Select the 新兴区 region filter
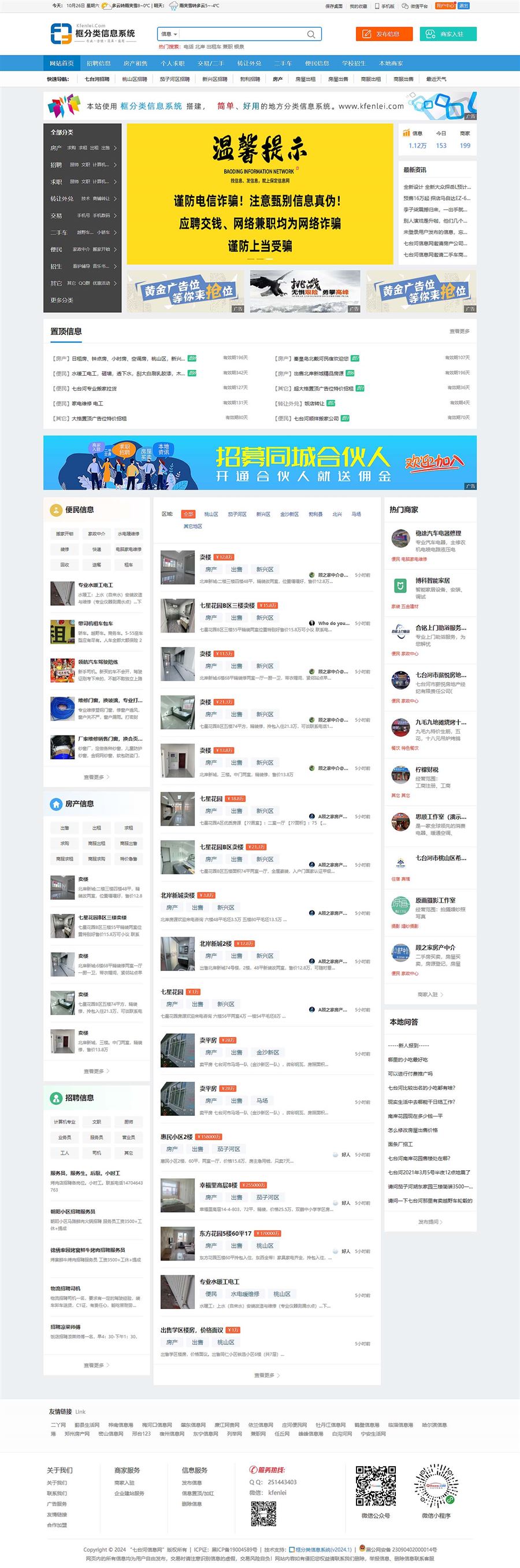The height and width of the screenshot is (1568, 520). pyautogui.click(x=263, y=514)
